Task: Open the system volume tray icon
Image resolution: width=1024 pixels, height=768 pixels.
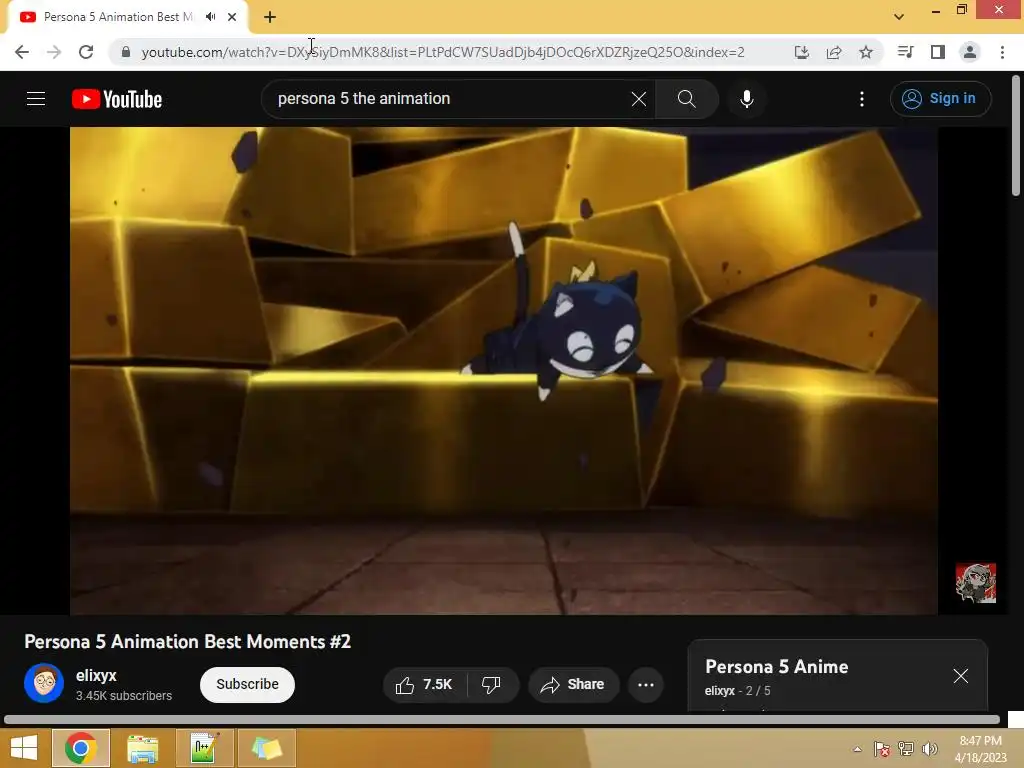Action: tap(929, 749)
